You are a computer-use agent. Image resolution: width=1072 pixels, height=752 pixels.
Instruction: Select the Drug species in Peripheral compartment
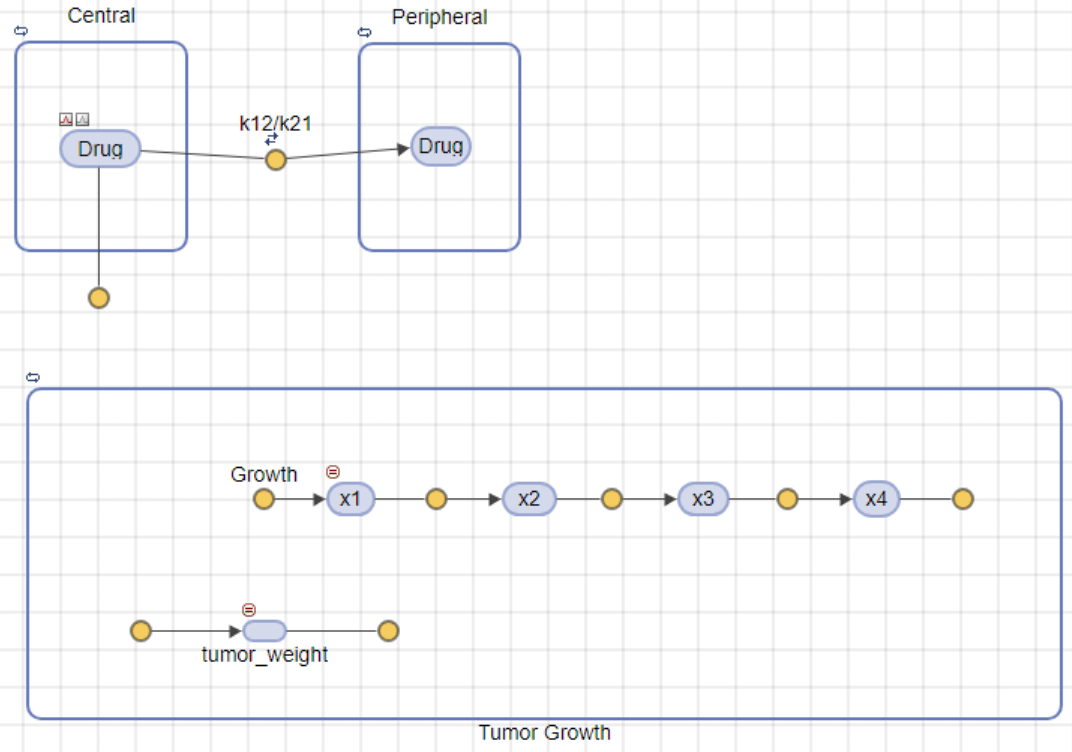441,146
